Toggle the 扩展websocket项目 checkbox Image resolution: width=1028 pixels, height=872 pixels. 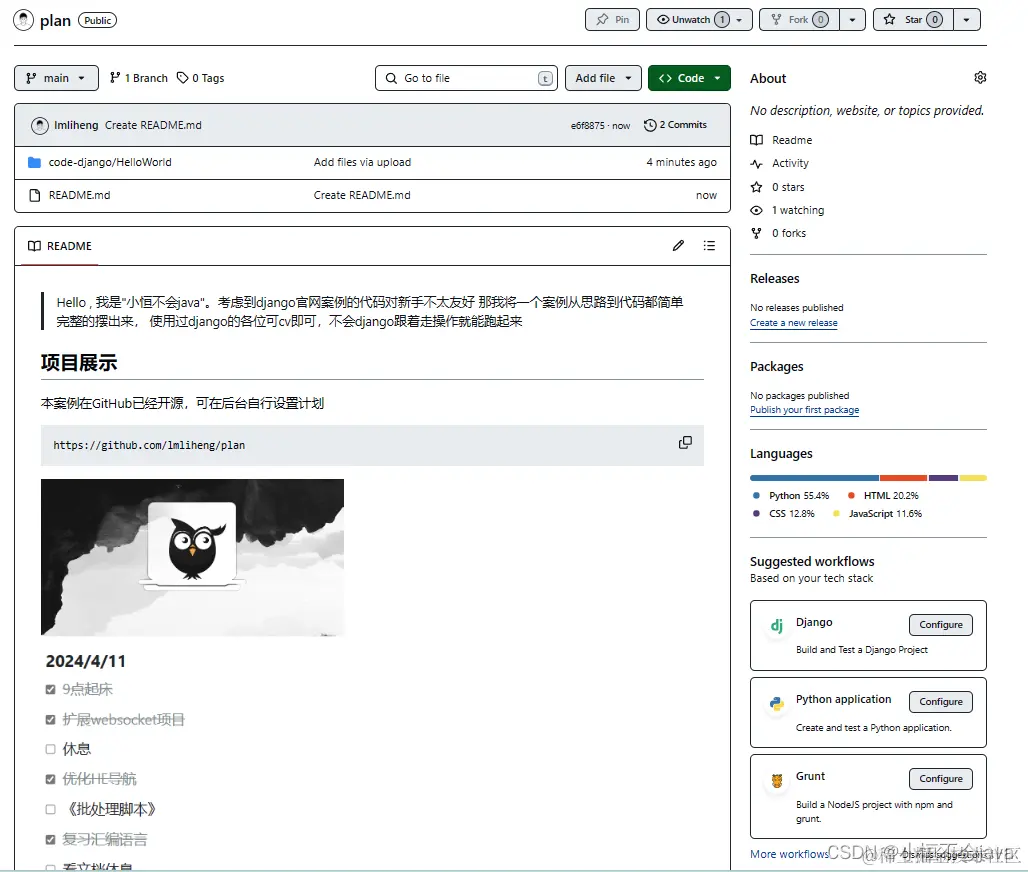50,719
